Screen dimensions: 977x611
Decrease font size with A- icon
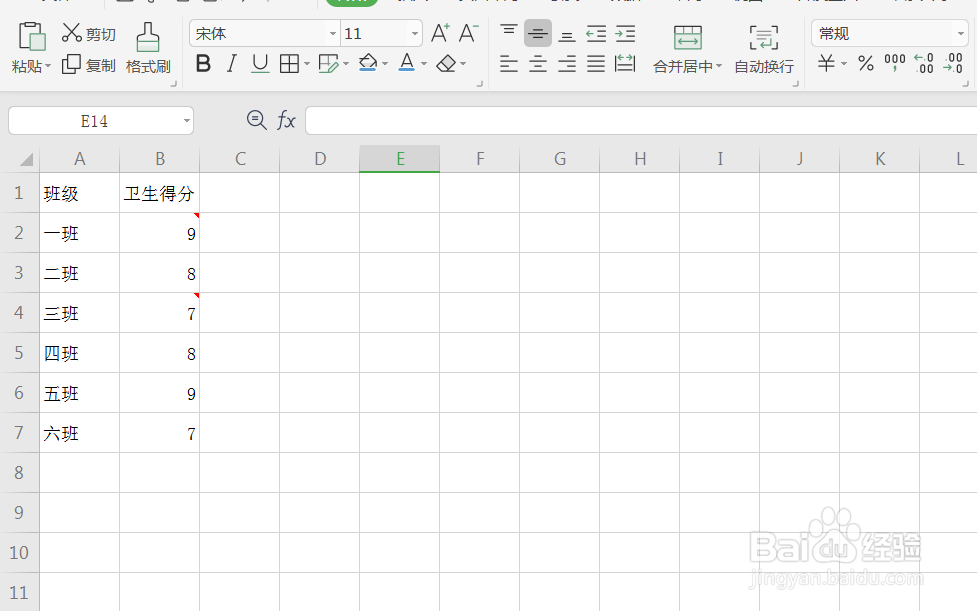(468, 33)
